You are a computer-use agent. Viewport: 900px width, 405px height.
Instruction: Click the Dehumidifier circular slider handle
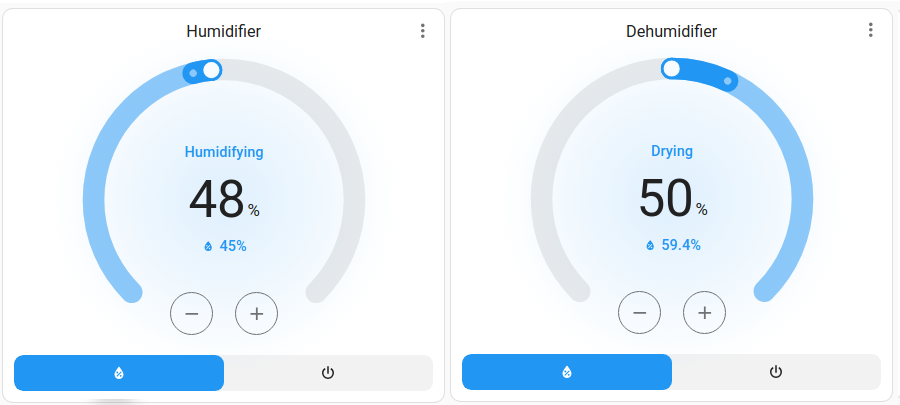(x=671, y=68)
